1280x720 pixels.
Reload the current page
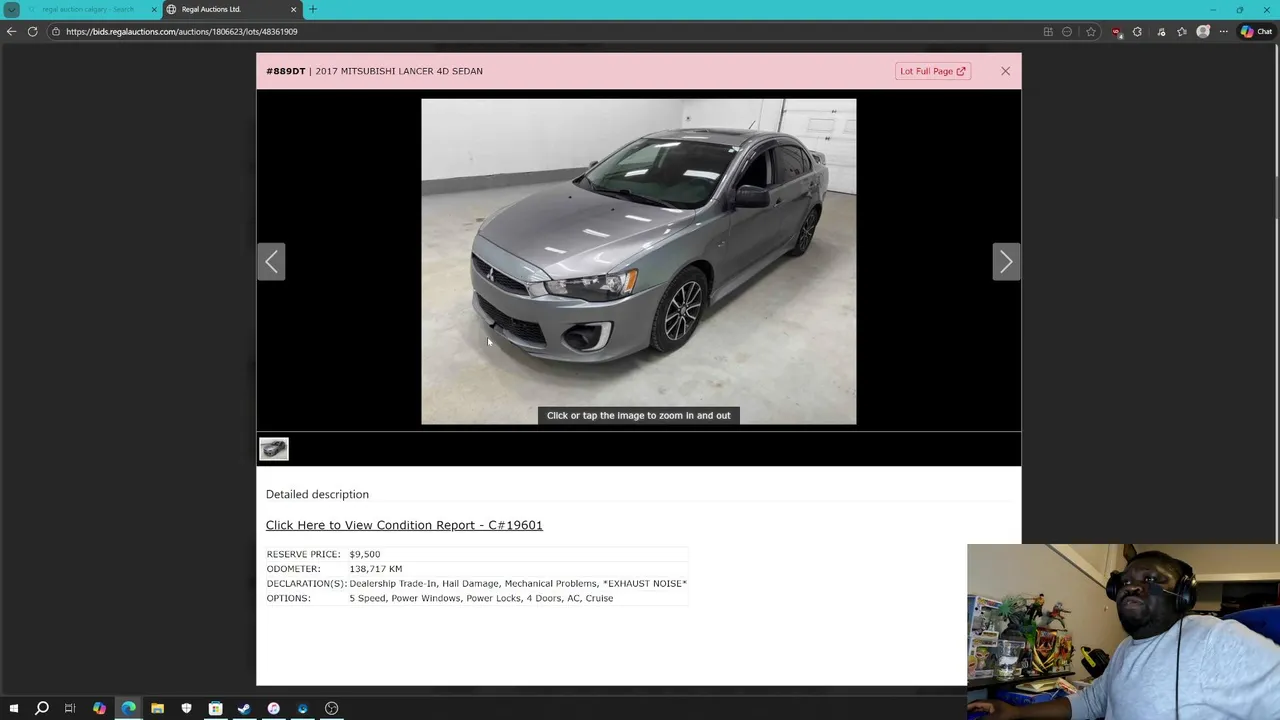(x=32, y=31)
